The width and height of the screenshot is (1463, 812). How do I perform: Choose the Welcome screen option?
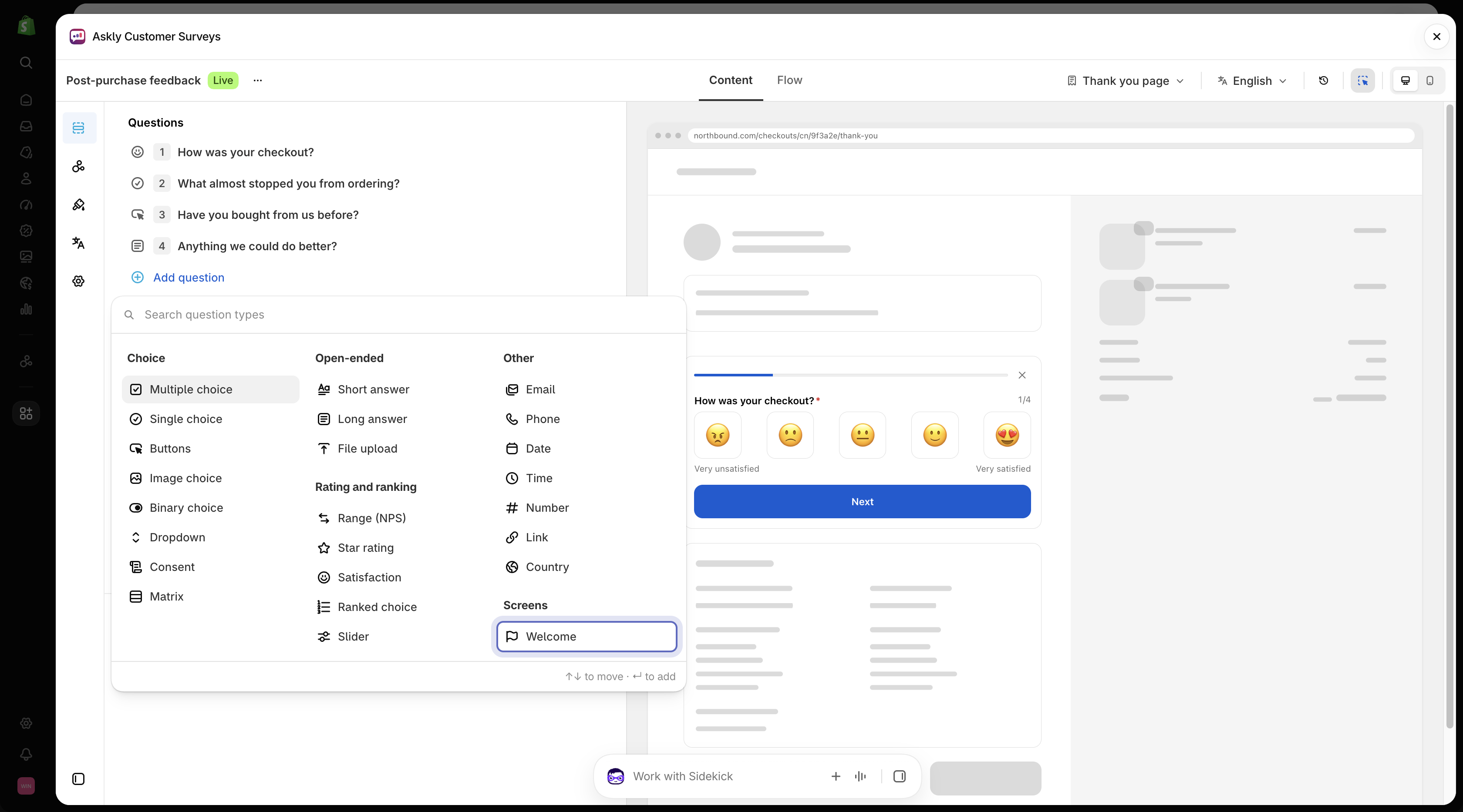[587, 637]
